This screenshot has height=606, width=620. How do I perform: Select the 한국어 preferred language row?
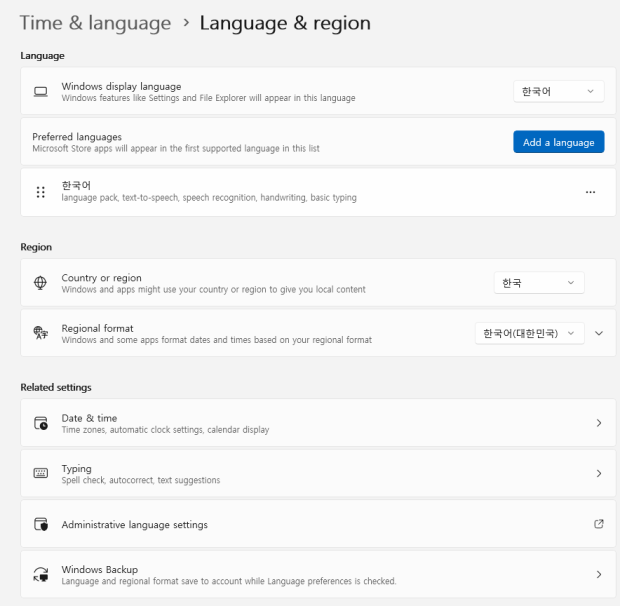point(300,192)
